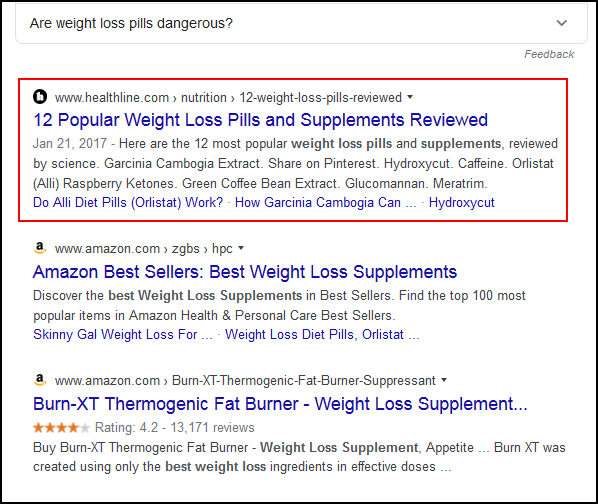Open dropdown arrow after Burn-XT-Thermogenic URL
This screenshot has width=598, height=504.
[x=444, y=380]
